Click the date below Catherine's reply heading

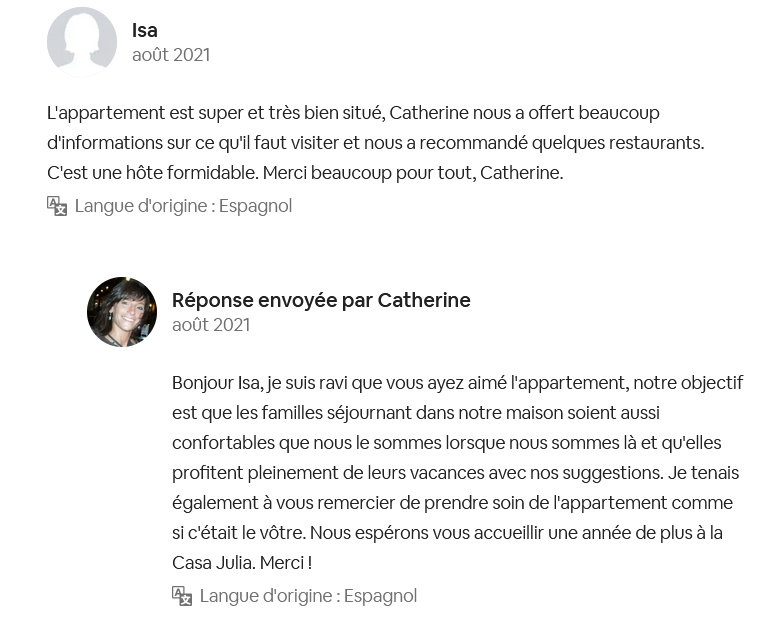click(211, 325)
